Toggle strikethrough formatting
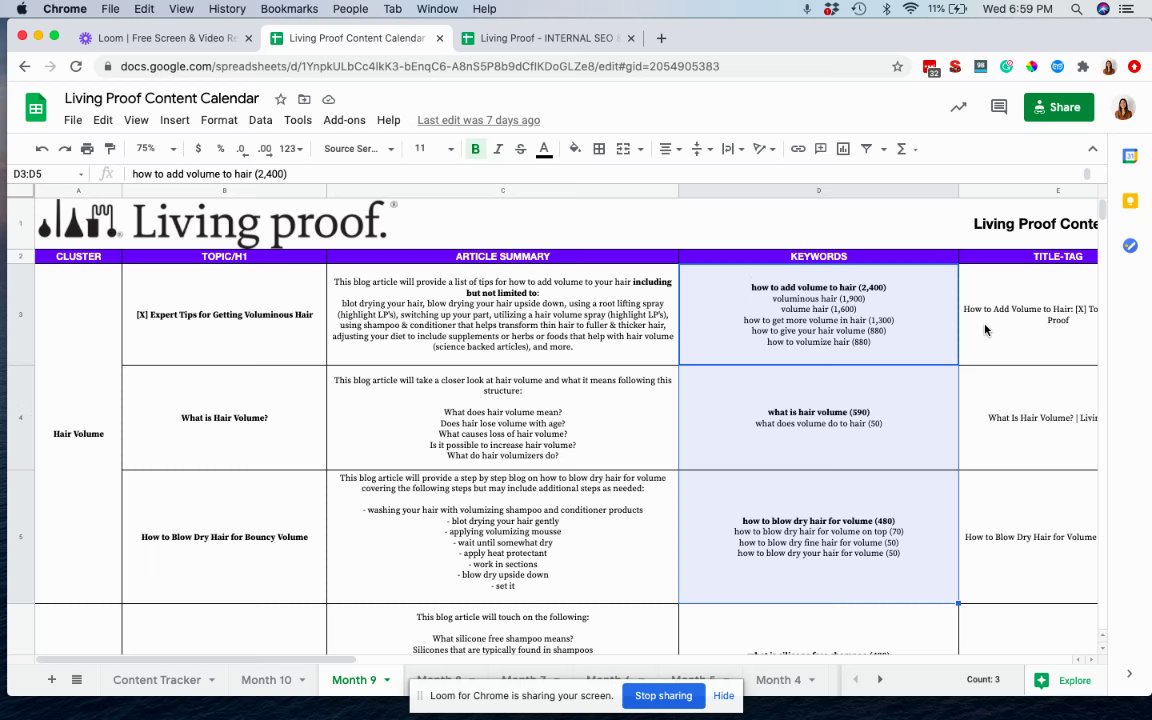The height and width of the screenshot is (720, 1152). click(520, 149)
